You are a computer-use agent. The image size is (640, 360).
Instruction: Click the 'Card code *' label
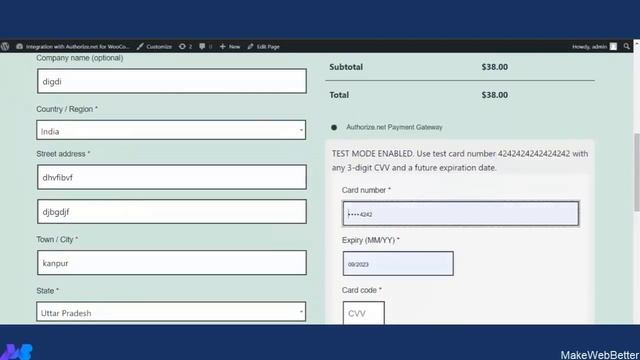362,290
